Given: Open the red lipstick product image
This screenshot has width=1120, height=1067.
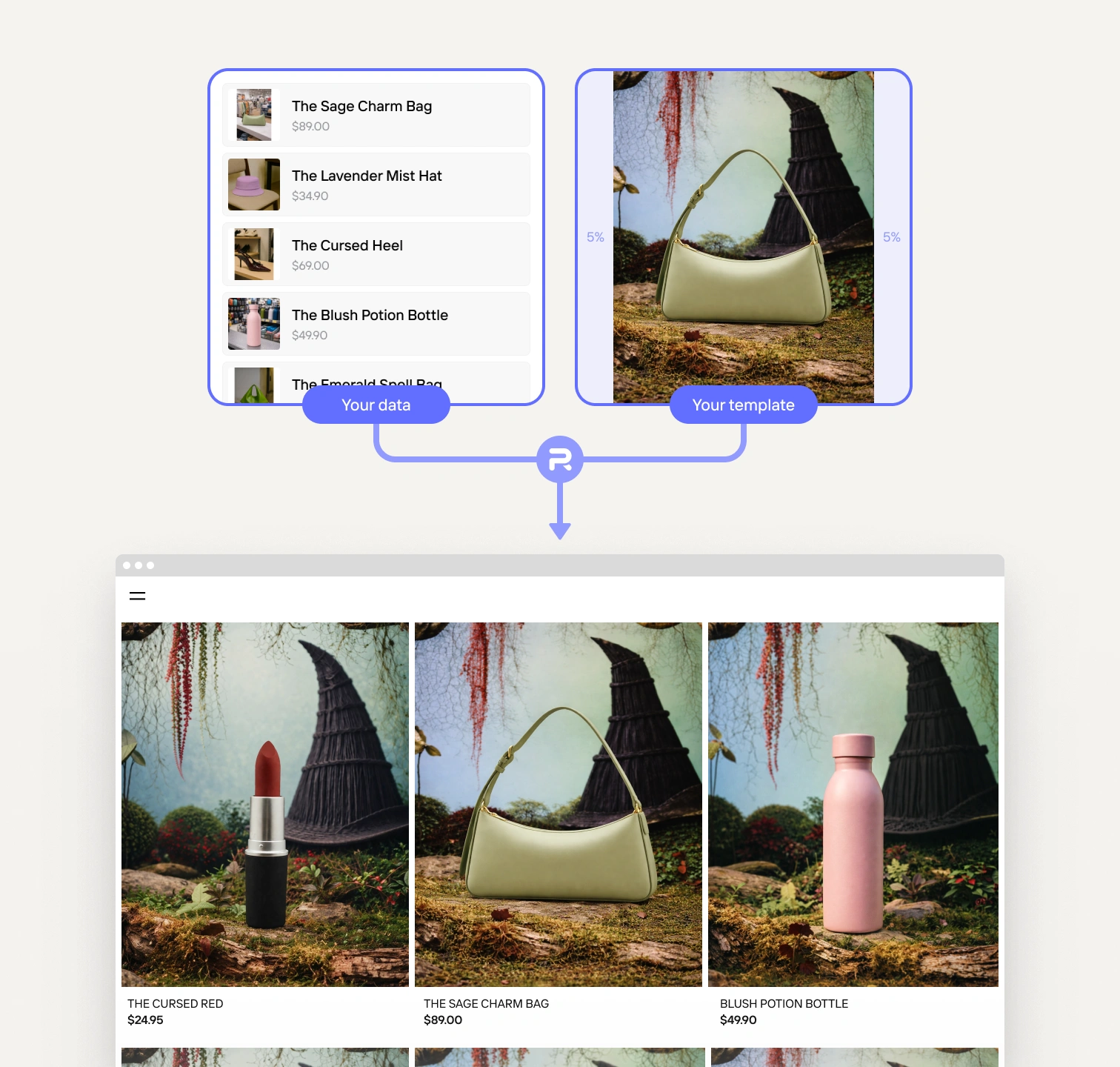Looking at the screenshot, I should 265,804.
